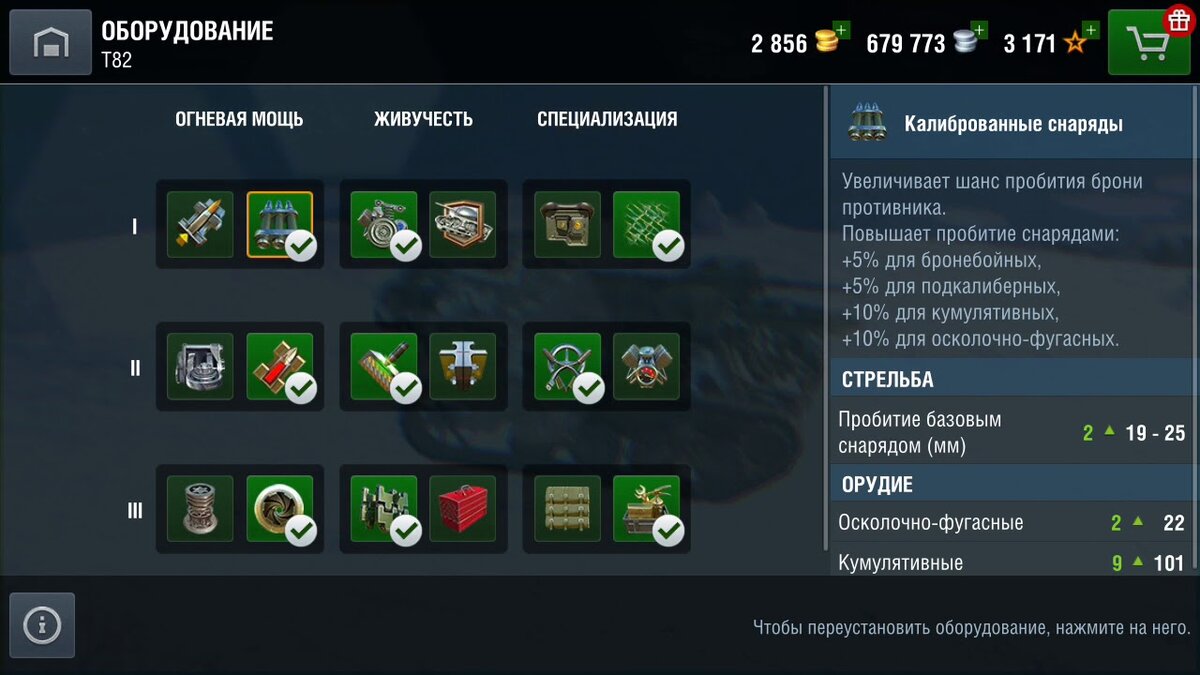The height and width of the screenshot is (675, 1200).
Task: Open the info button at bottom left
Action: click(x=42, y=625)
